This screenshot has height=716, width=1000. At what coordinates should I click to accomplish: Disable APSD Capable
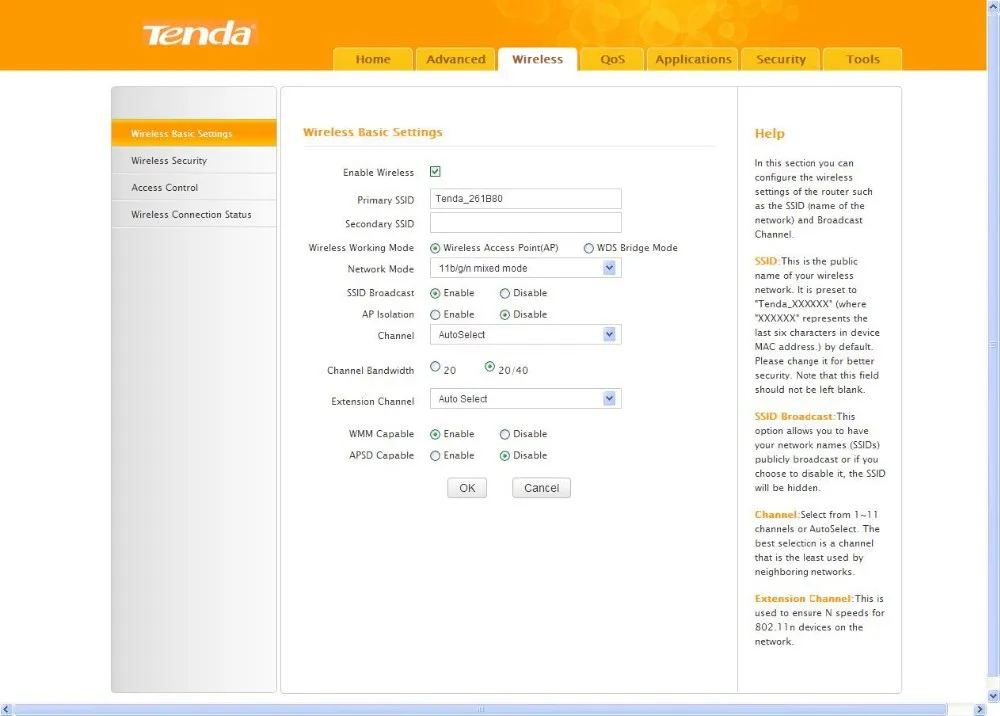[x=504, y=456]
